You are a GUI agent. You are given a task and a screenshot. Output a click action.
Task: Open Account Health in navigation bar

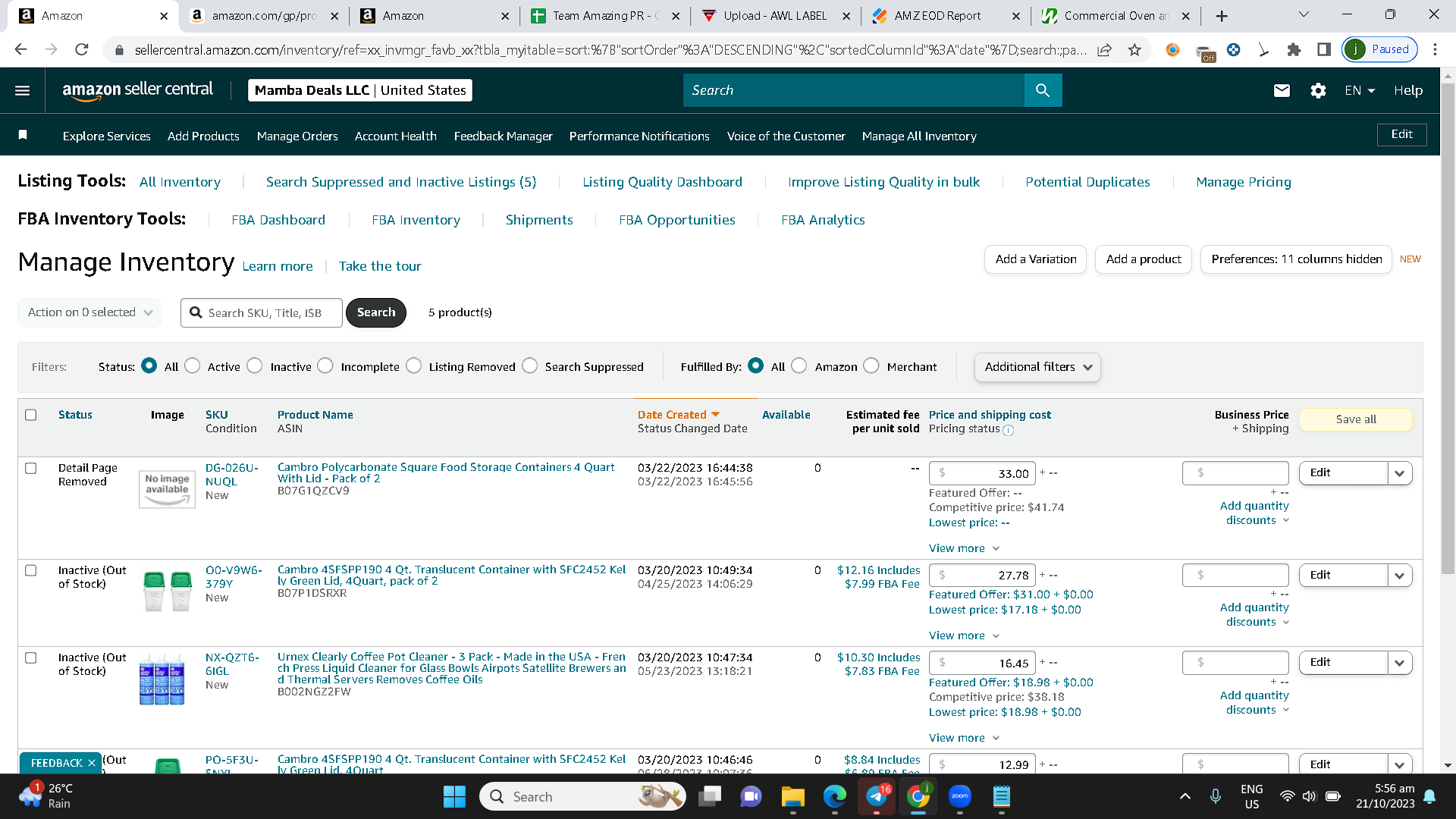tap(396, 136)
